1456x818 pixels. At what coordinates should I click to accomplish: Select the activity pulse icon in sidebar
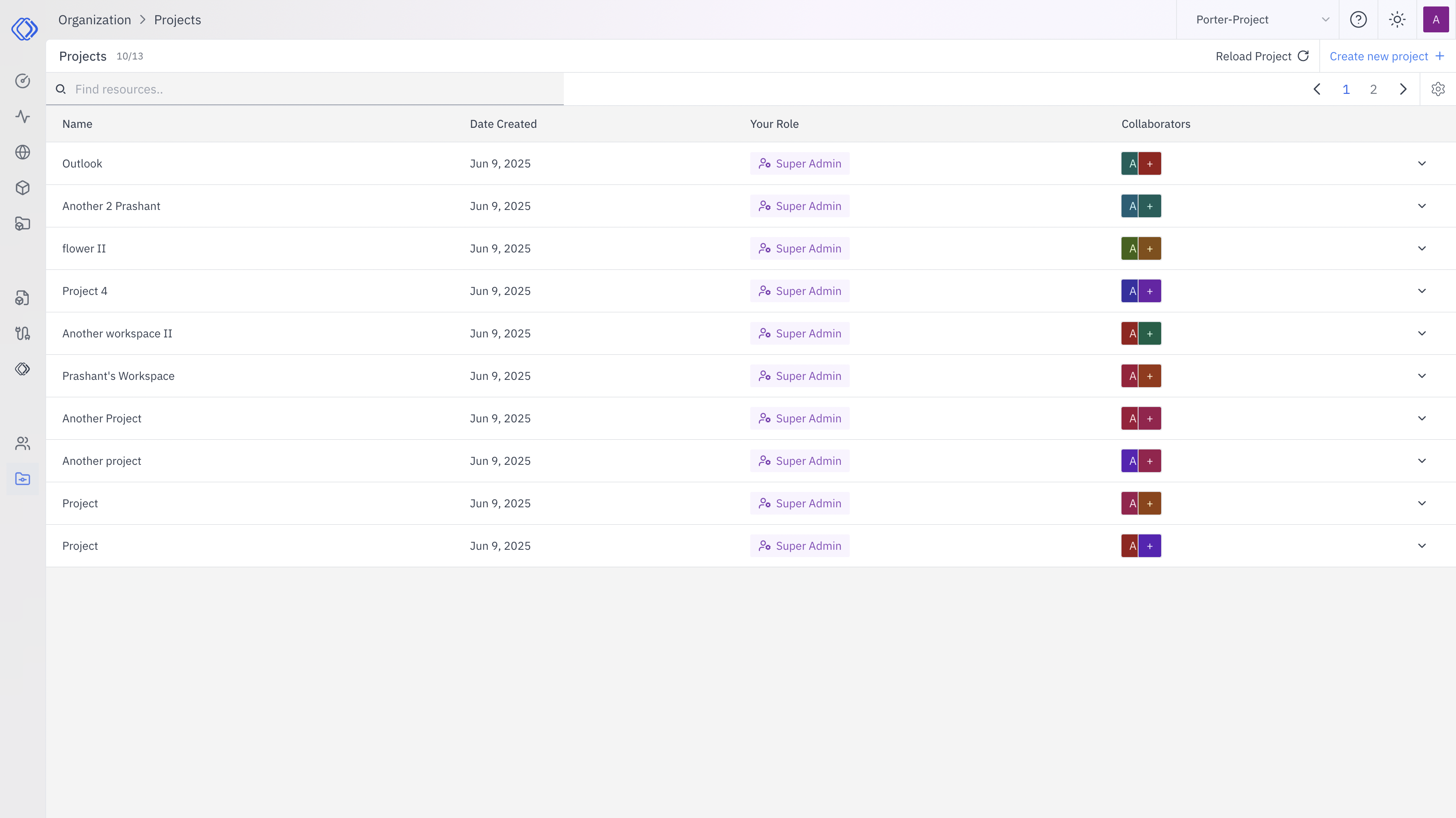click(x=23, y=117)
